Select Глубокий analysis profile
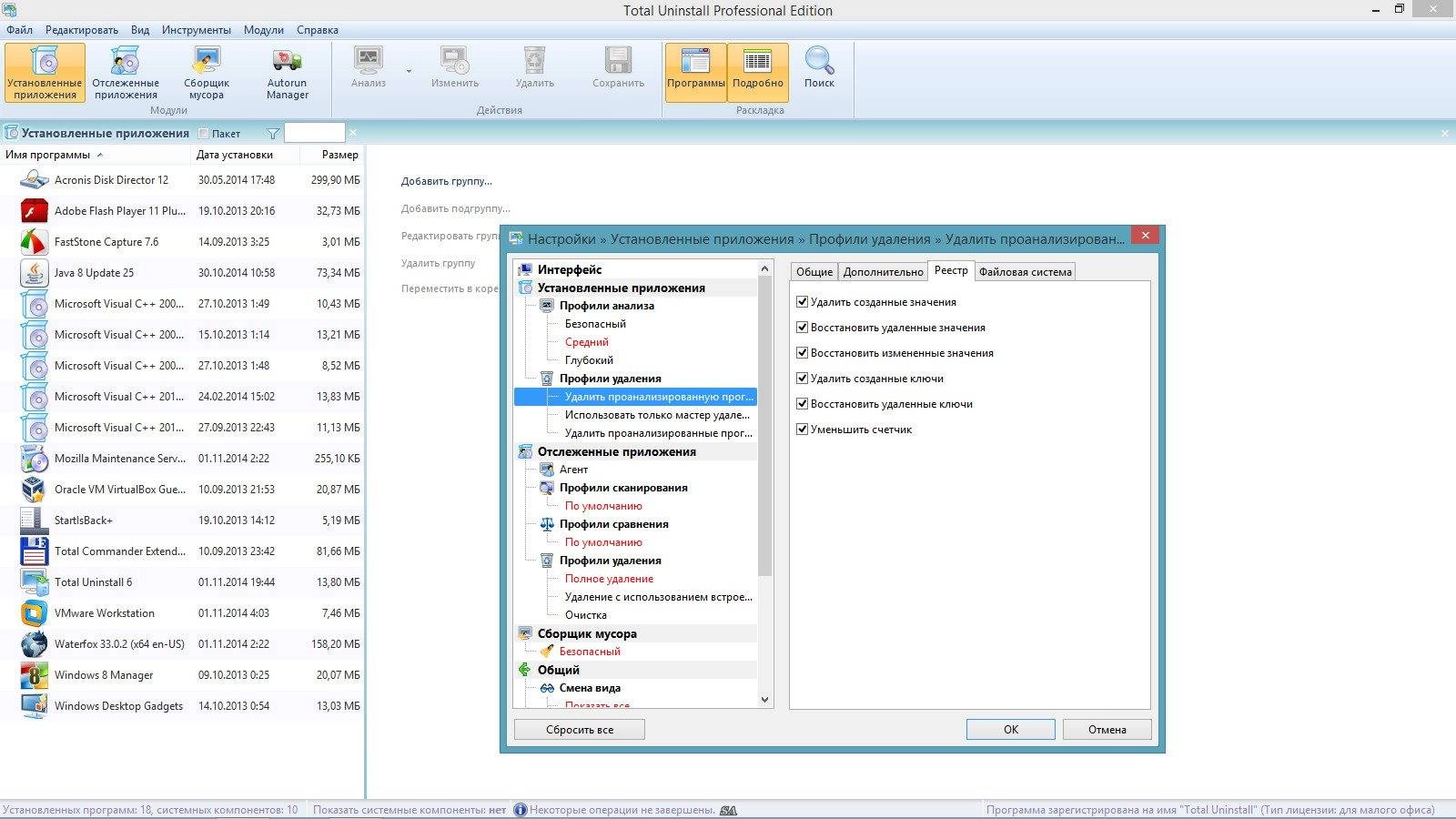Screen dimensions: 1456x819 click(x=589, y=360)
